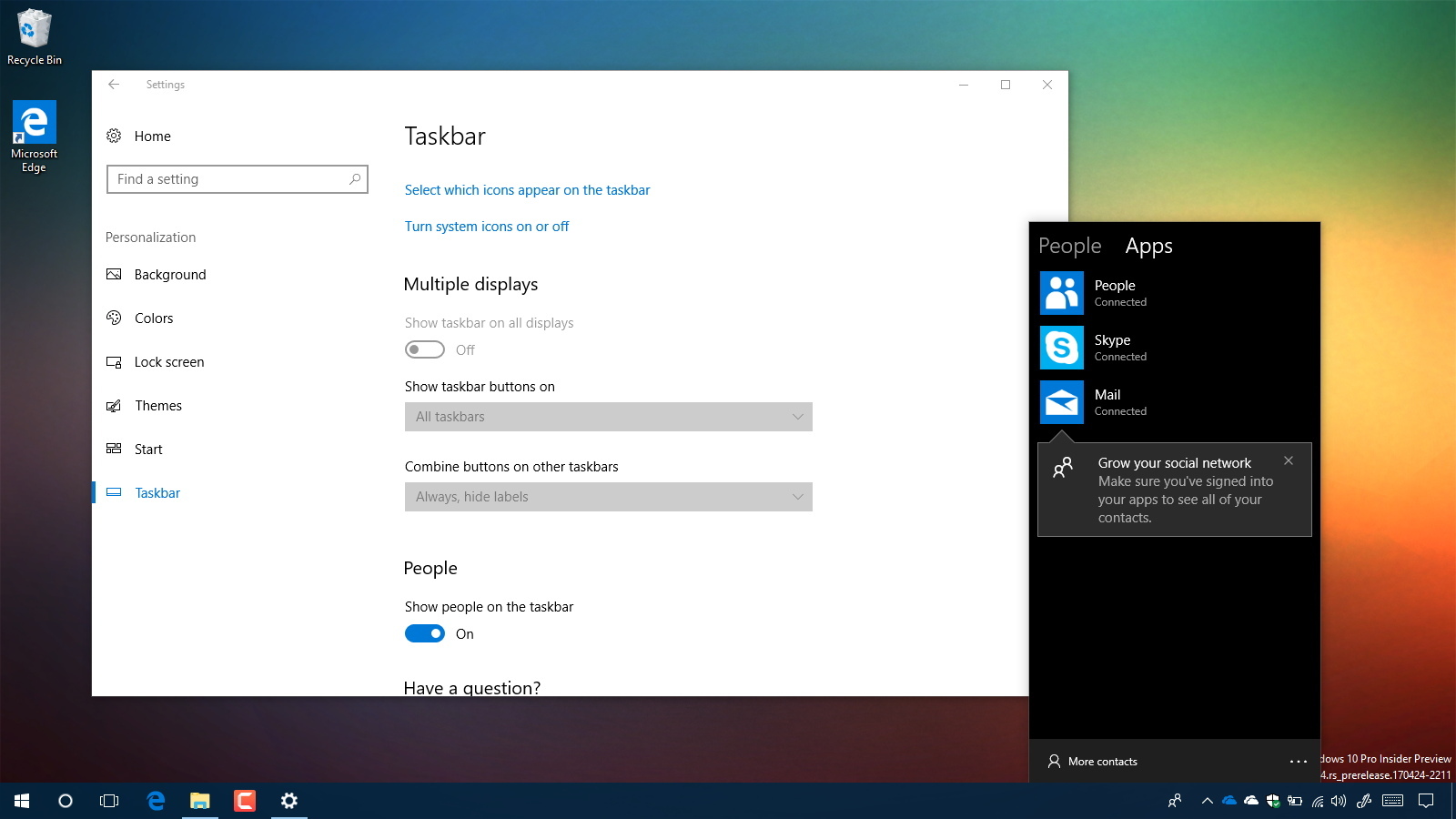This screenshot has width=1456, height=819.
Task: Open the Combine buttons on other taskbars dropdown
Action: pyautogui.click(x=608, y=497)
